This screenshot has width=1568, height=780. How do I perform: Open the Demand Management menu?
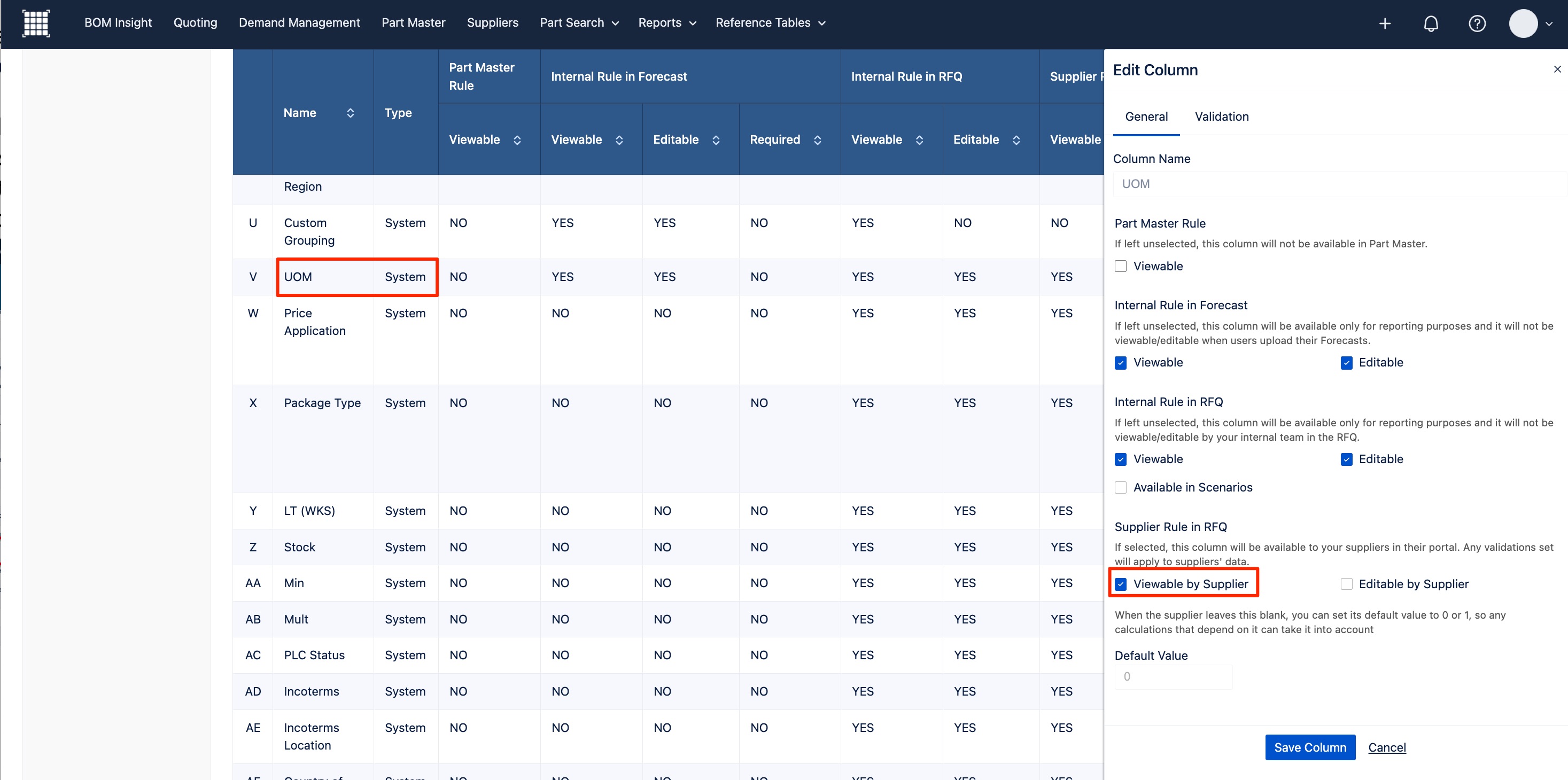coord(299,23)
